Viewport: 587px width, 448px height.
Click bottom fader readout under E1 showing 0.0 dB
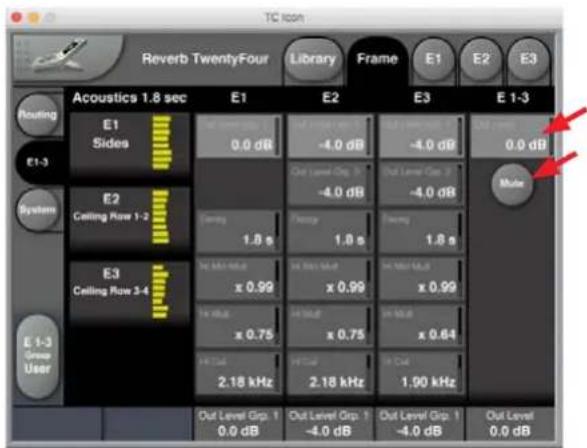tap(238, 424)
